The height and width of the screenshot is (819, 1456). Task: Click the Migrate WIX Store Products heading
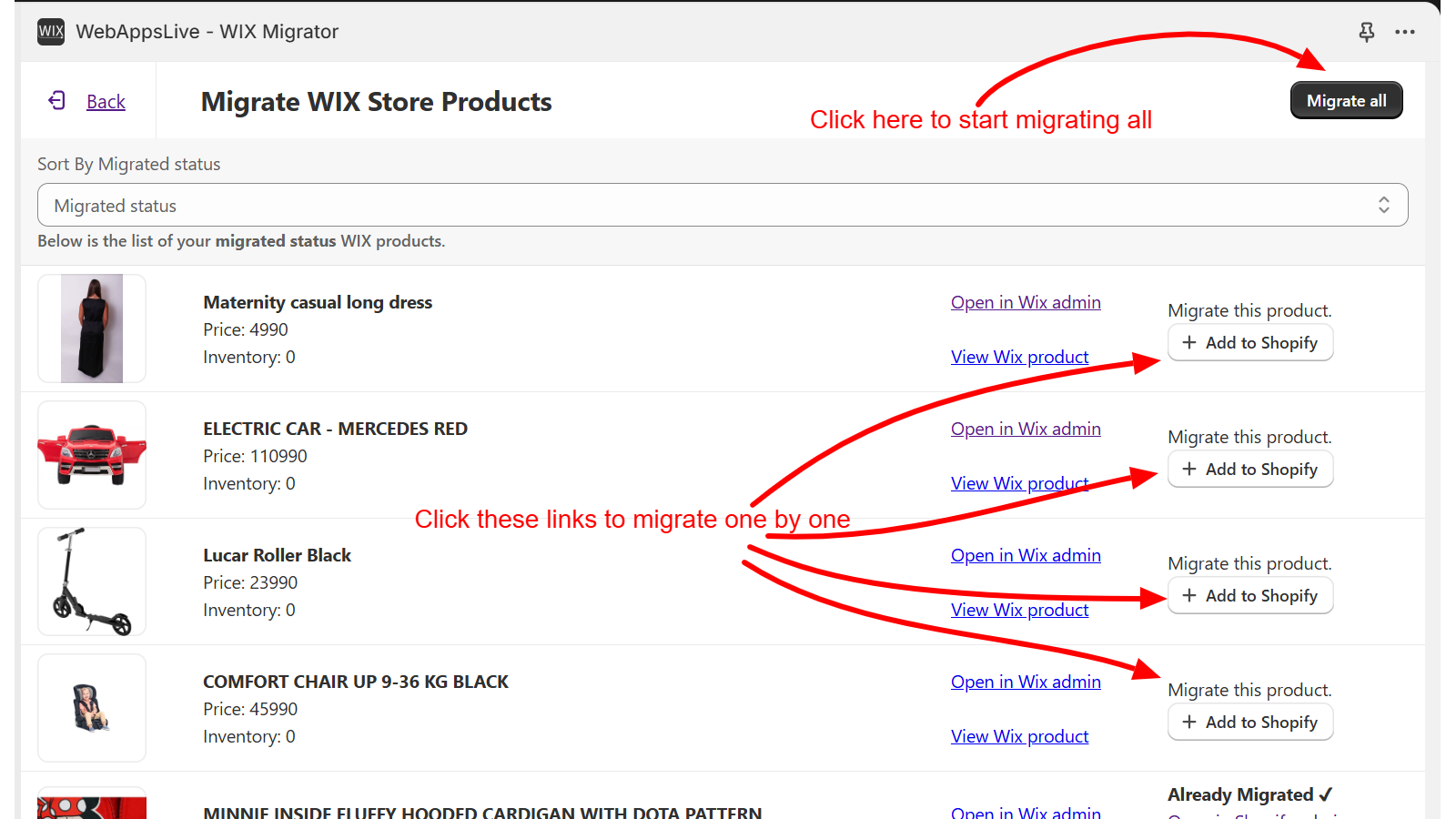tap(376, 102)
